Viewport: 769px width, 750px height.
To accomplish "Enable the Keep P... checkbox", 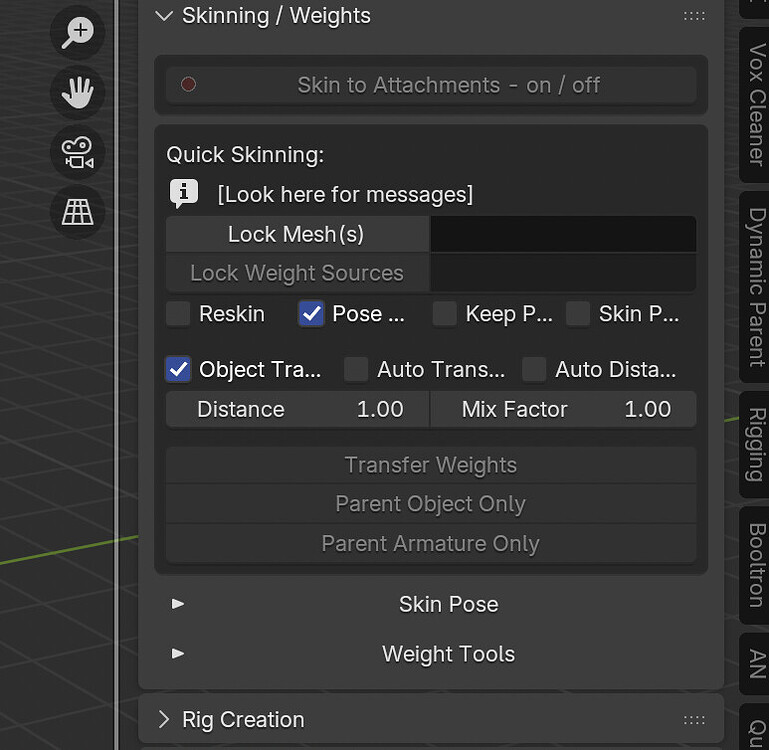I will pyautogui.click(x=445, y=314).
